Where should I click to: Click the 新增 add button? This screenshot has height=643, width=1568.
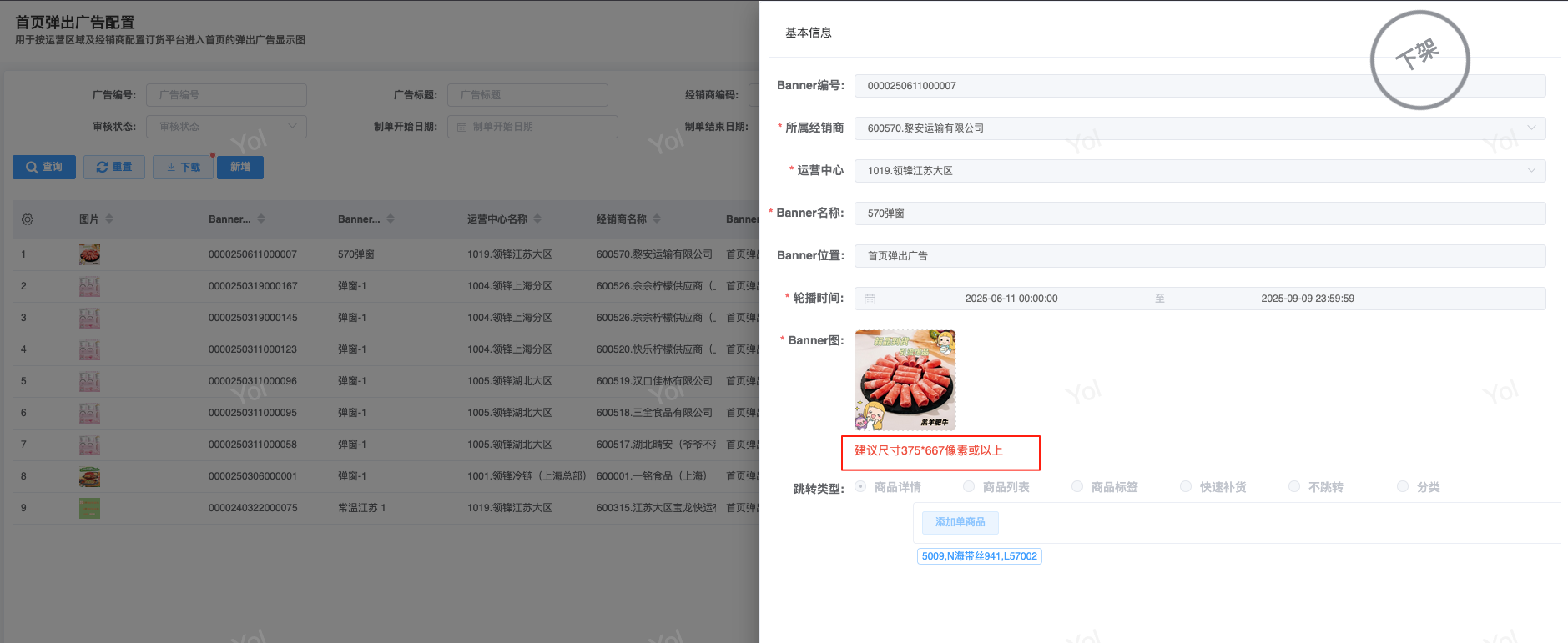[x=240, y=167]
